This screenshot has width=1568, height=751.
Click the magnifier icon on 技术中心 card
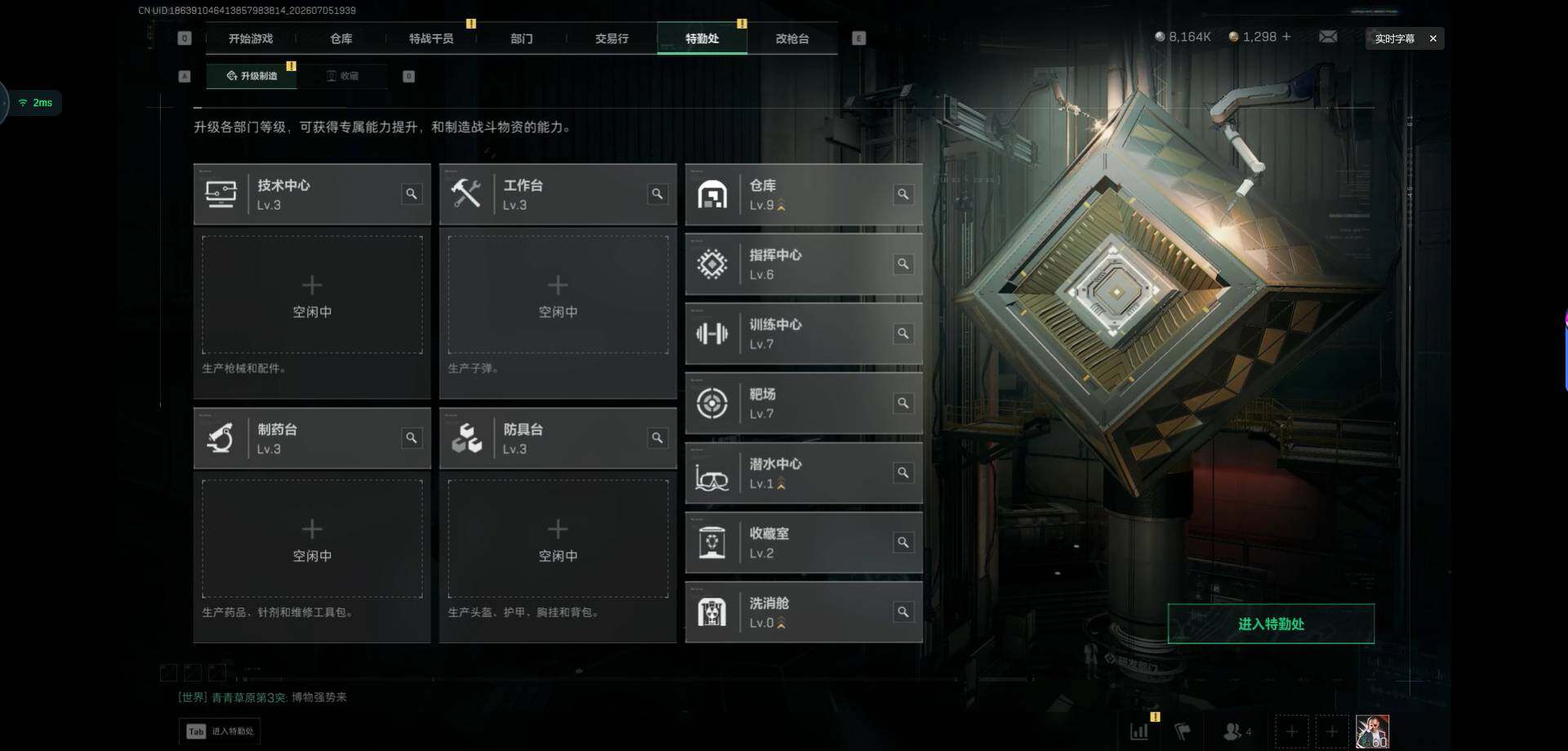tap(412, 194)
